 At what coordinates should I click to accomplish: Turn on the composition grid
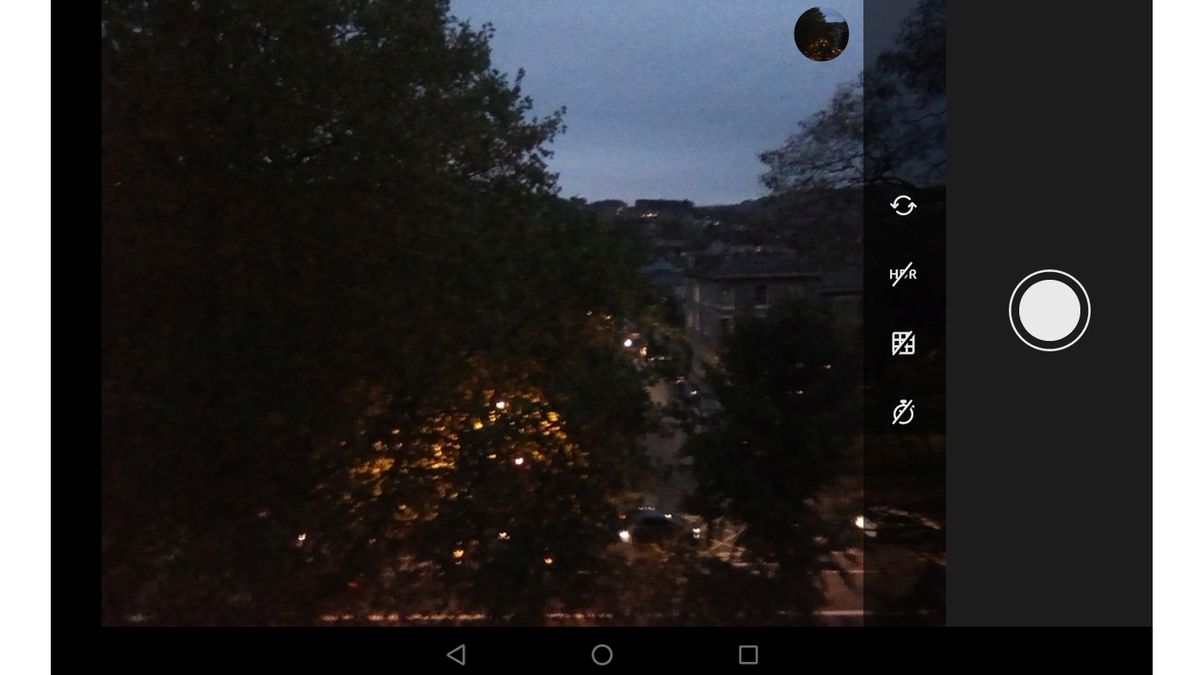click(x=902, y=342)
